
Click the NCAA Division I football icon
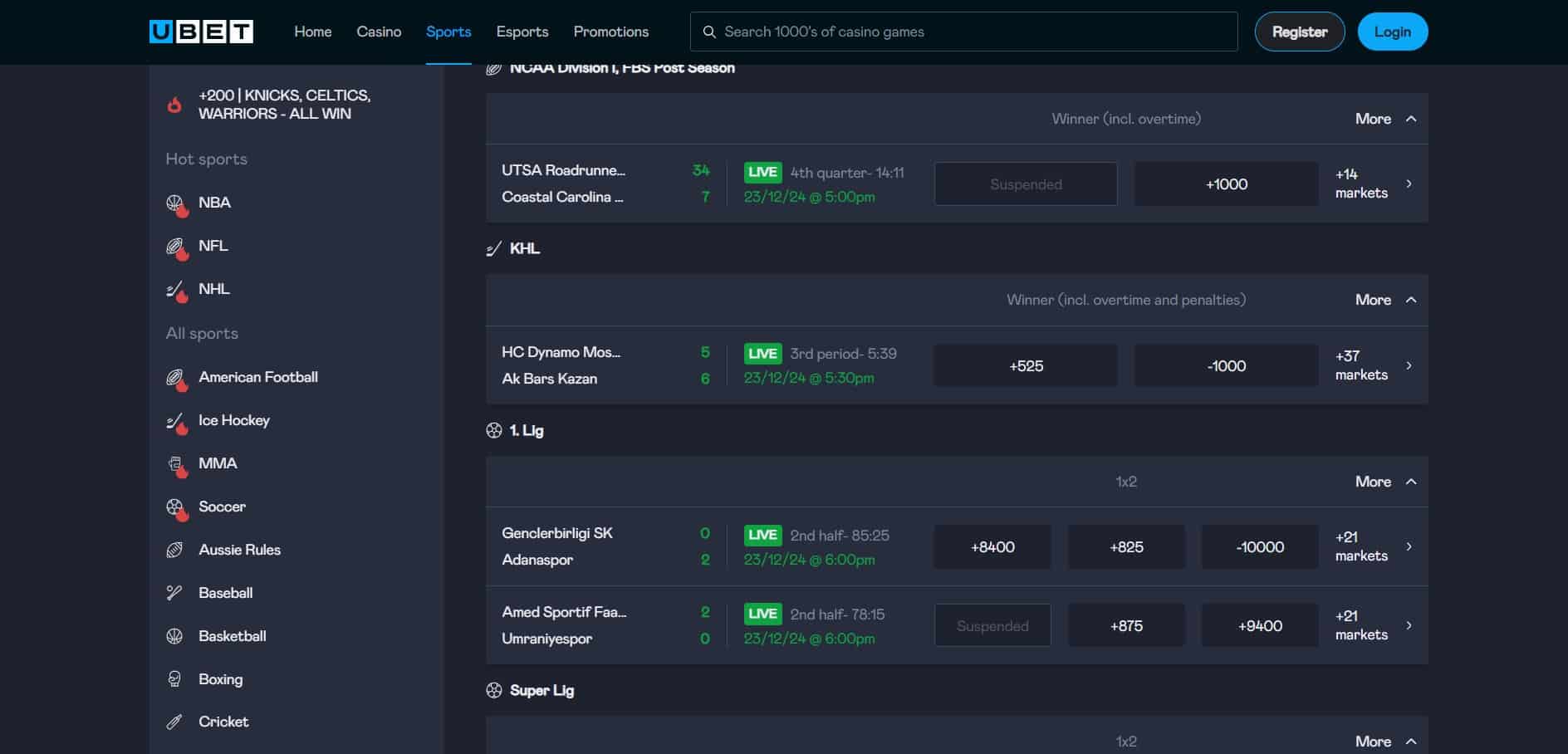[x=493, y=68]
